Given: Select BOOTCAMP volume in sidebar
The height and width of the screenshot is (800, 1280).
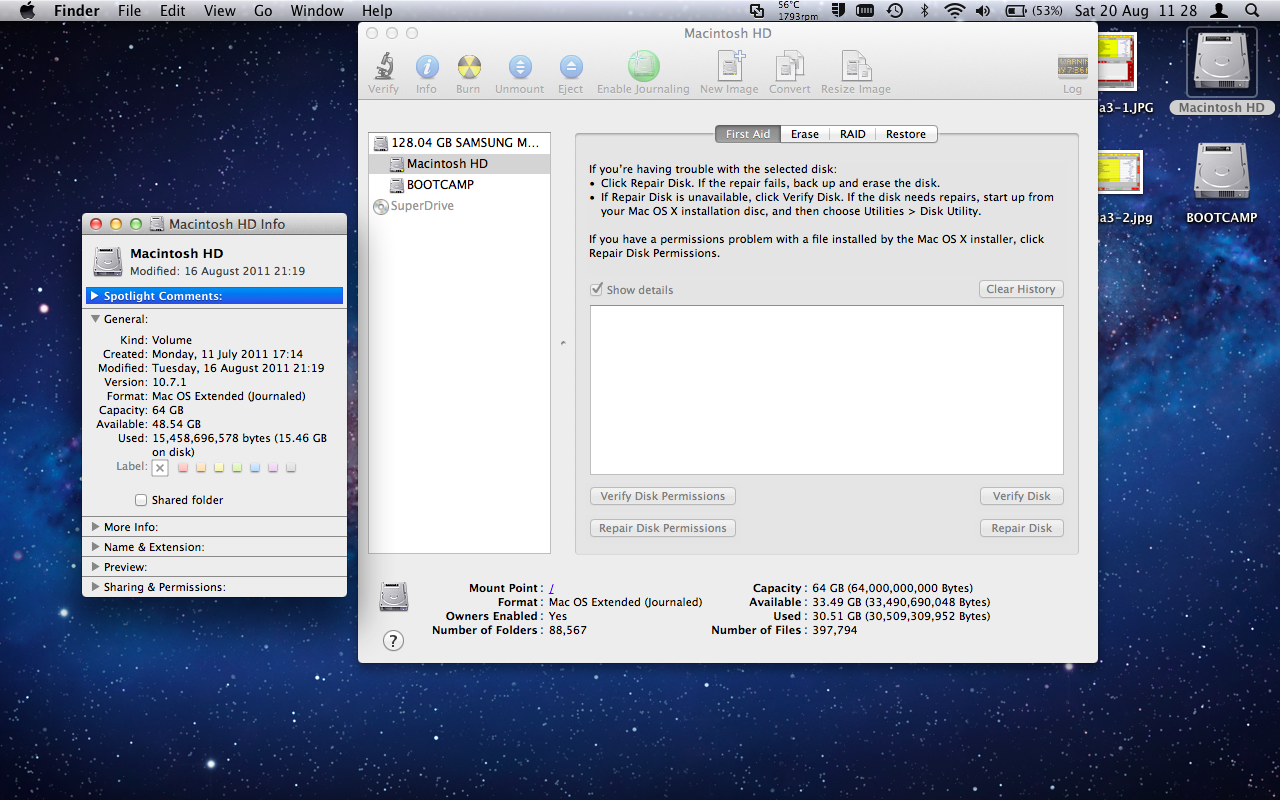Looking at the screenshot, I should pos(459,185).
